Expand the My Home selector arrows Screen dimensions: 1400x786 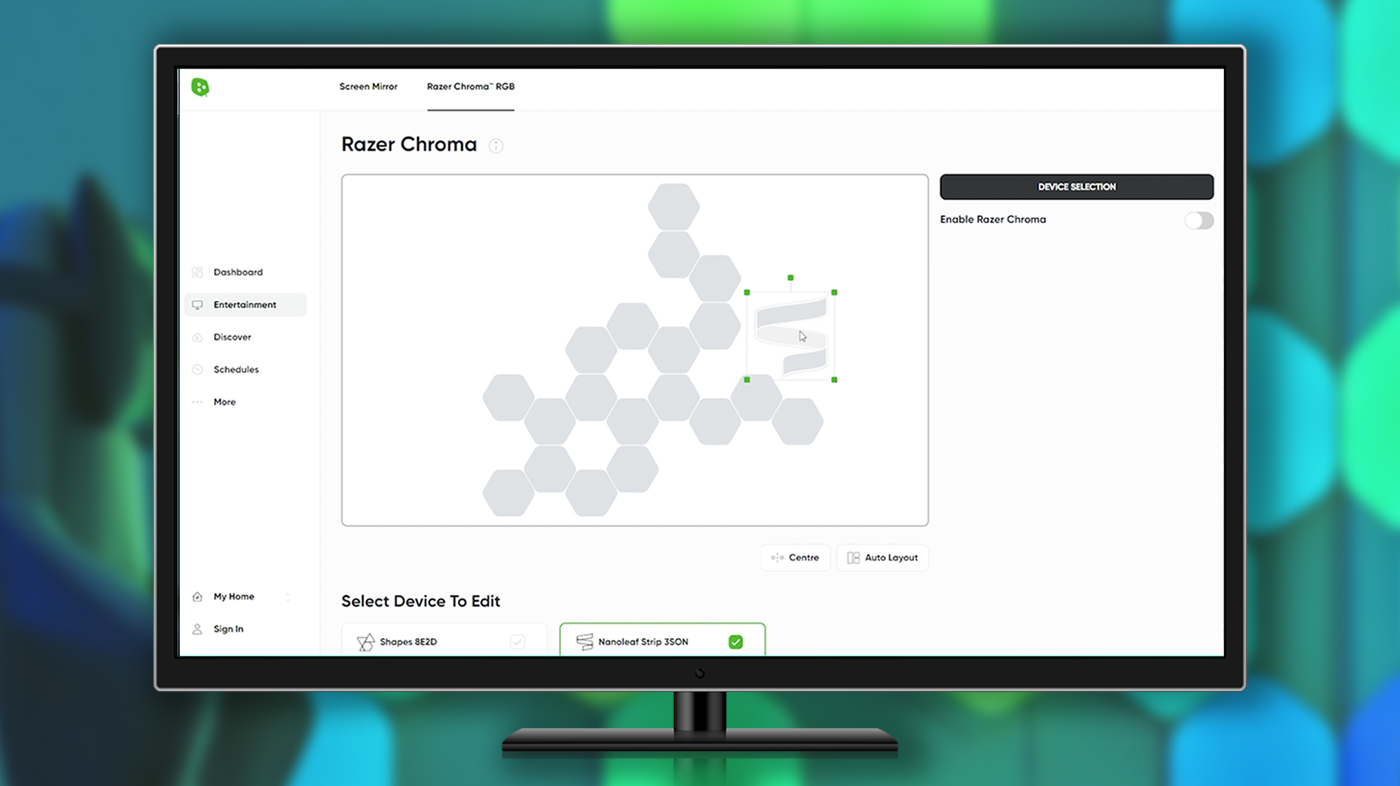(288, 597)
